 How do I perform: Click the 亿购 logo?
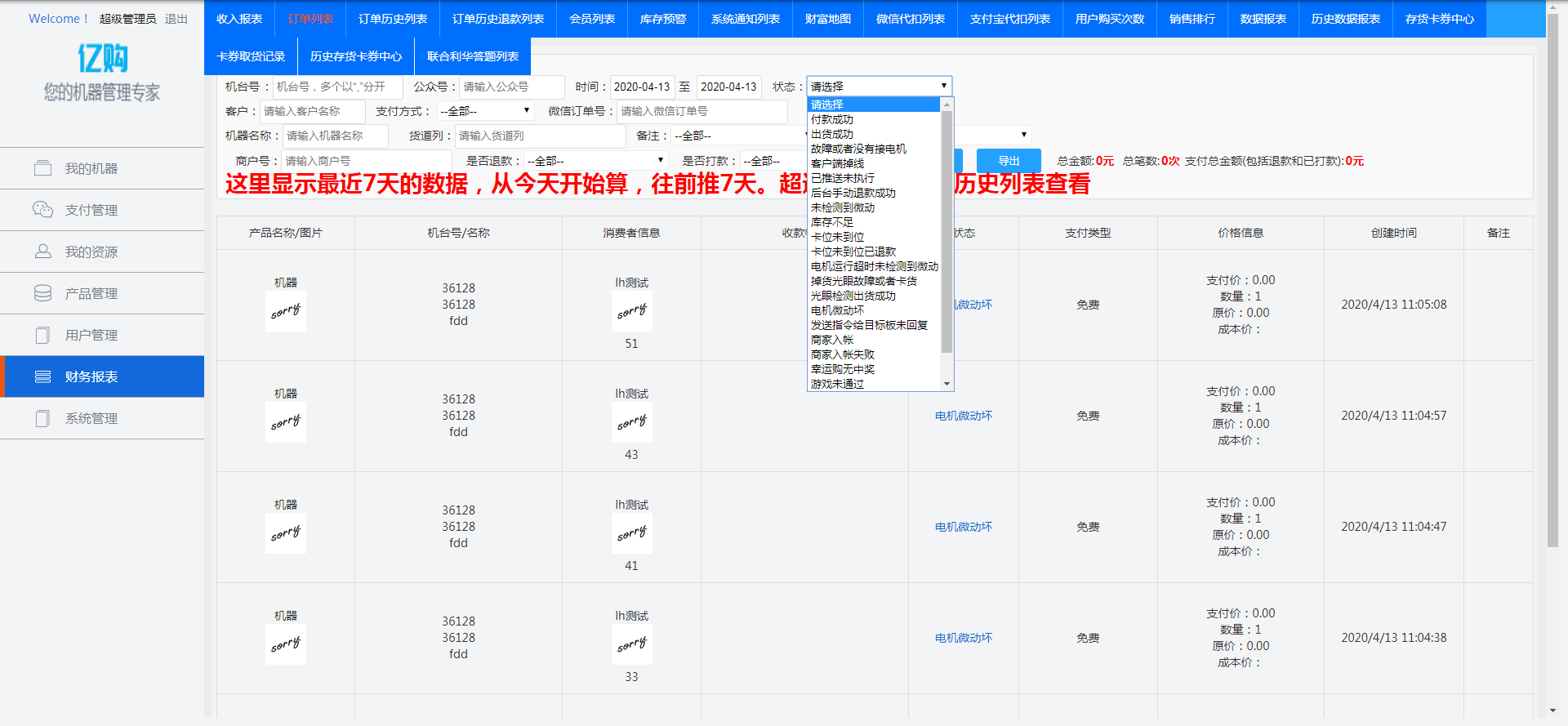tap(102, 59)
